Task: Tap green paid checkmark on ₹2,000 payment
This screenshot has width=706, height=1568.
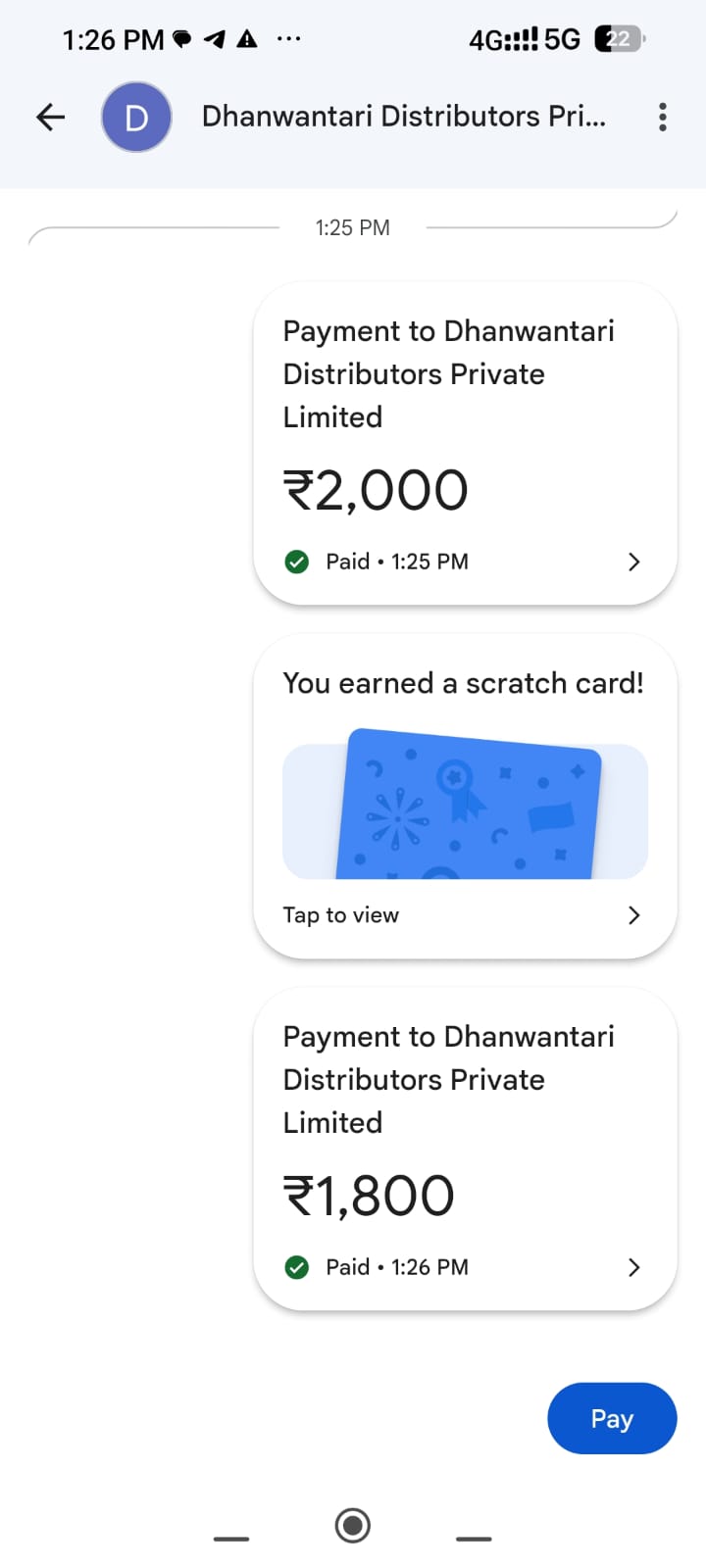Action: pos(296,562)
